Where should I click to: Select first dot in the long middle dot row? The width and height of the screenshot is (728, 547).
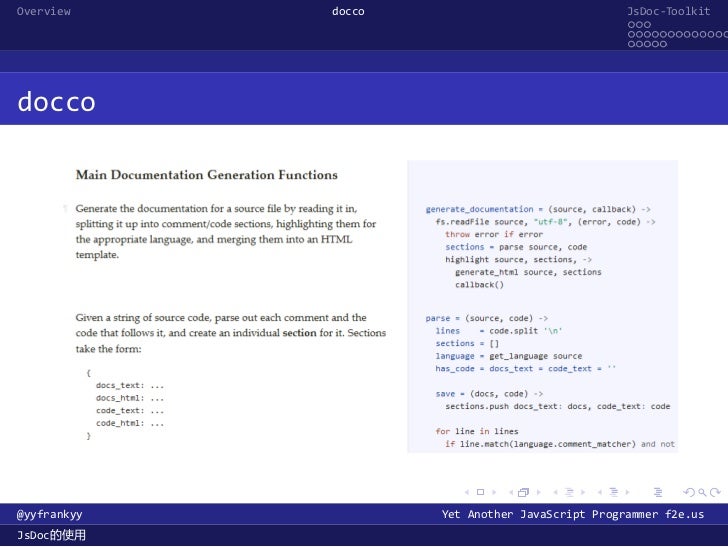[x=631, y=34]
